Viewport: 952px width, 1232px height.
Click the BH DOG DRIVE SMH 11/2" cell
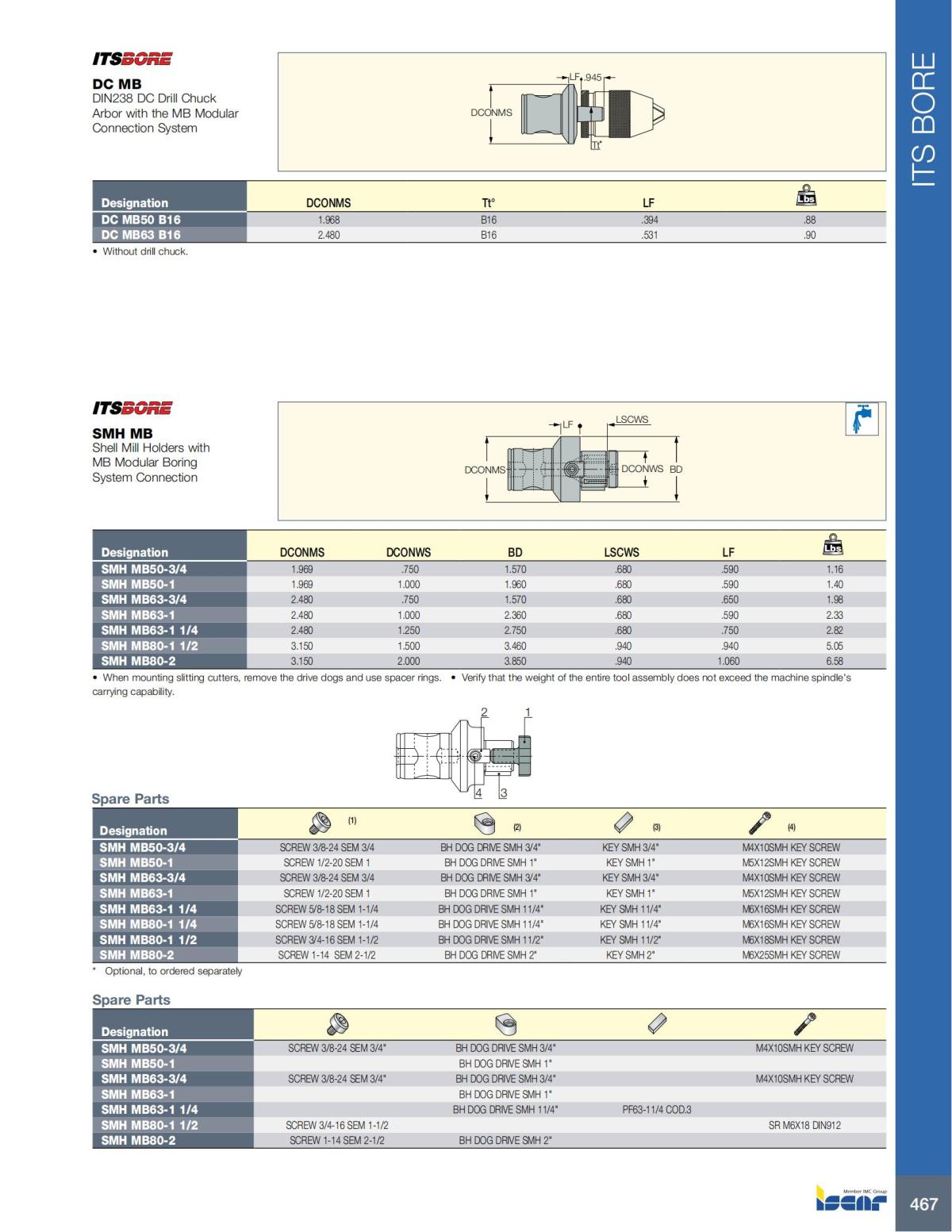[491, 939]
